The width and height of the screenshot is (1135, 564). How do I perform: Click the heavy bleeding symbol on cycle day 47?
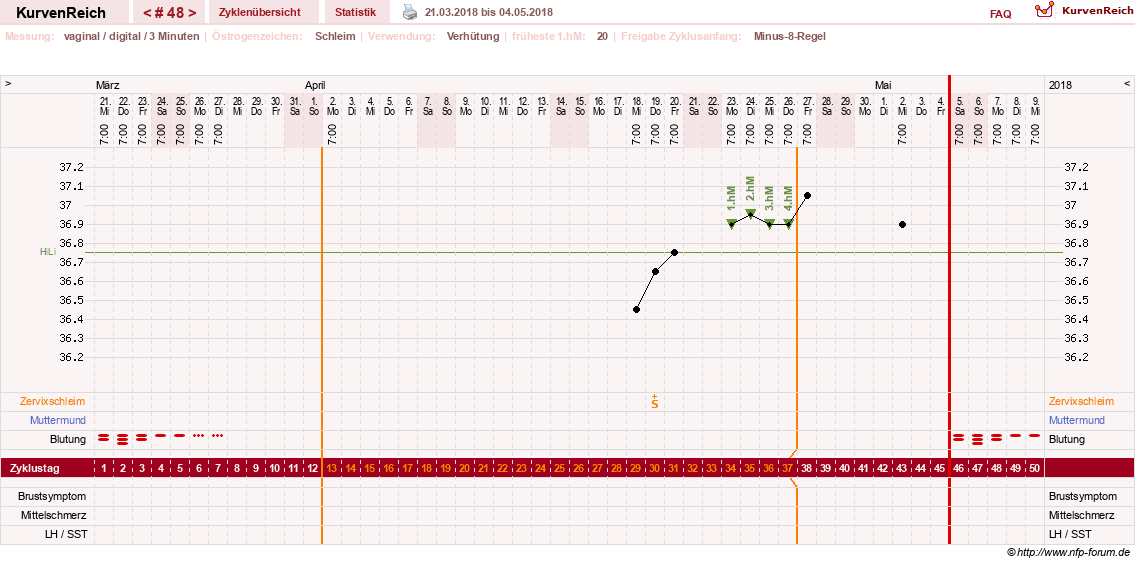tap(978, 438)
